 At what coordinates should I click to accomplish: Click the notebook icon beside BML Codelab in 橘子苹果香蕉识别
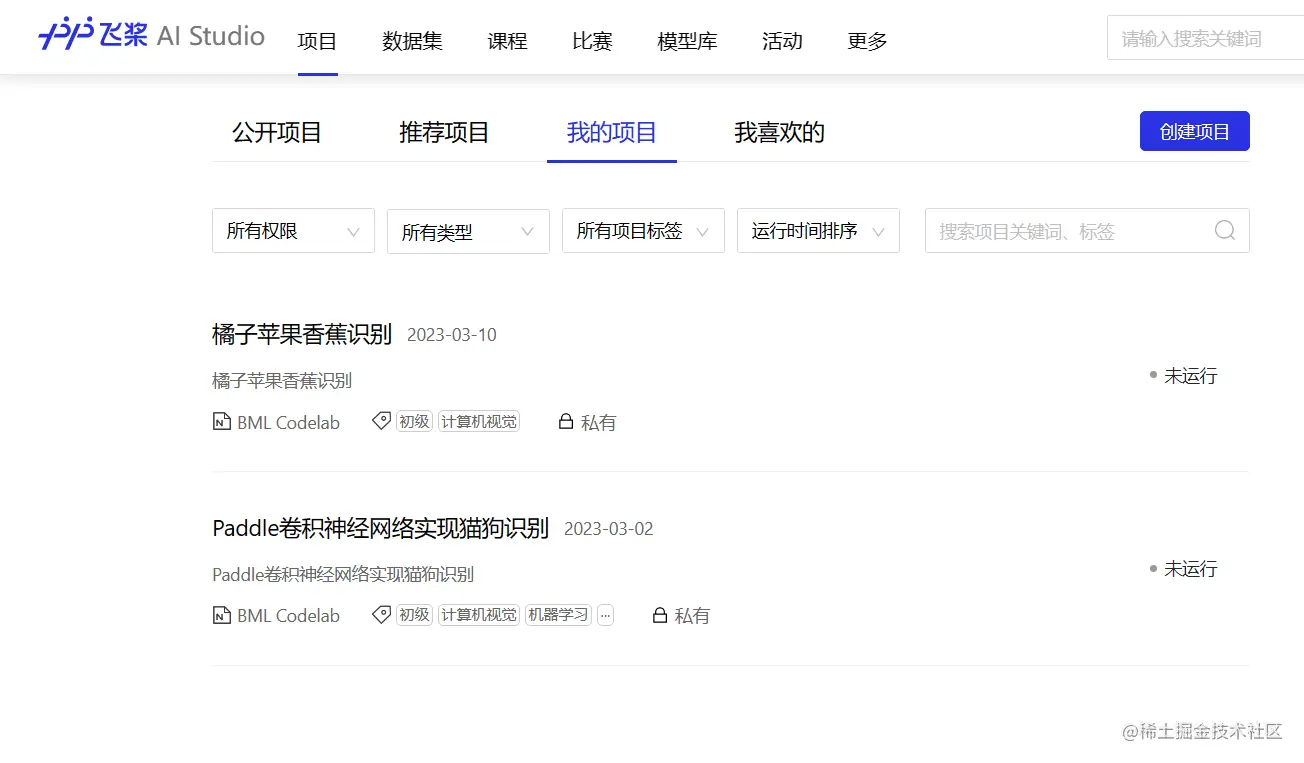221,422
